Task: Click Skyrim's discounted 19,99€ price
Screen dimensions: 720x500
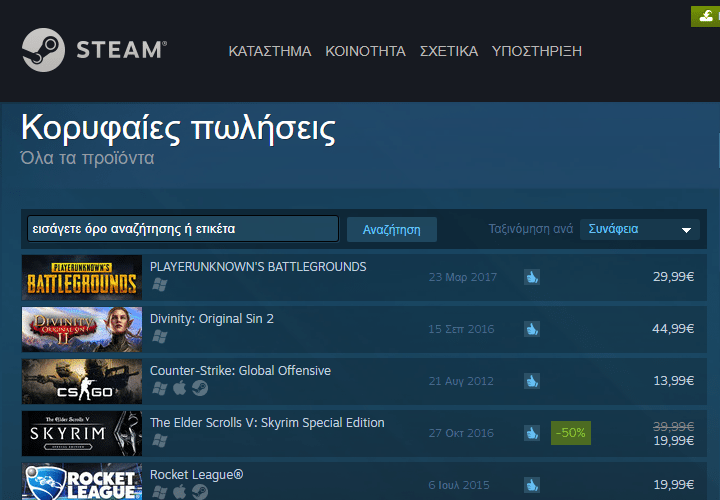Action: pos(673,440)
